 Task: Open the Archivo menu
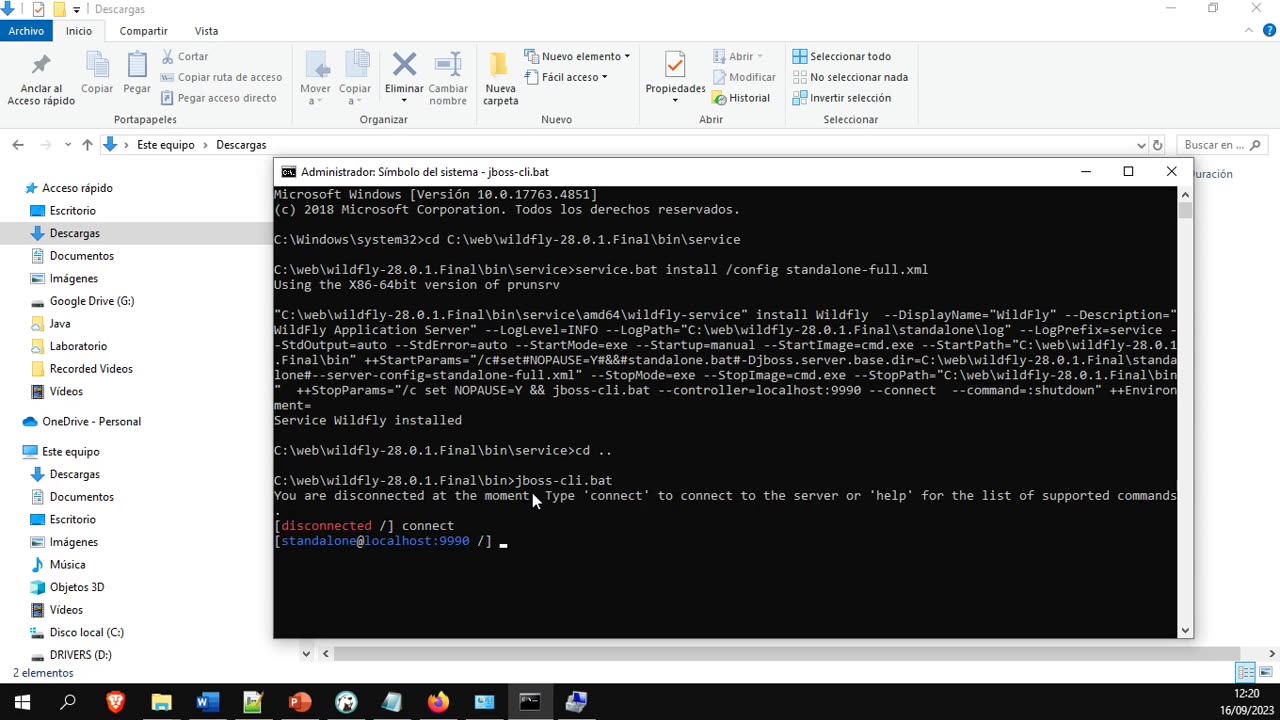26,31
